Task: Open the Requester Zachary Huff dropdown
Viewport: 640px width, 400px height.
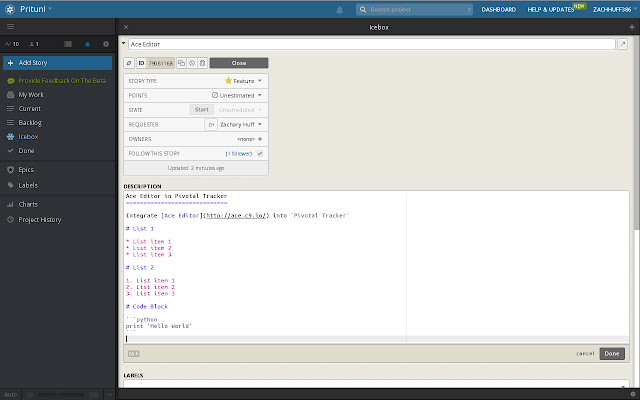Action: tap(238, 124)
